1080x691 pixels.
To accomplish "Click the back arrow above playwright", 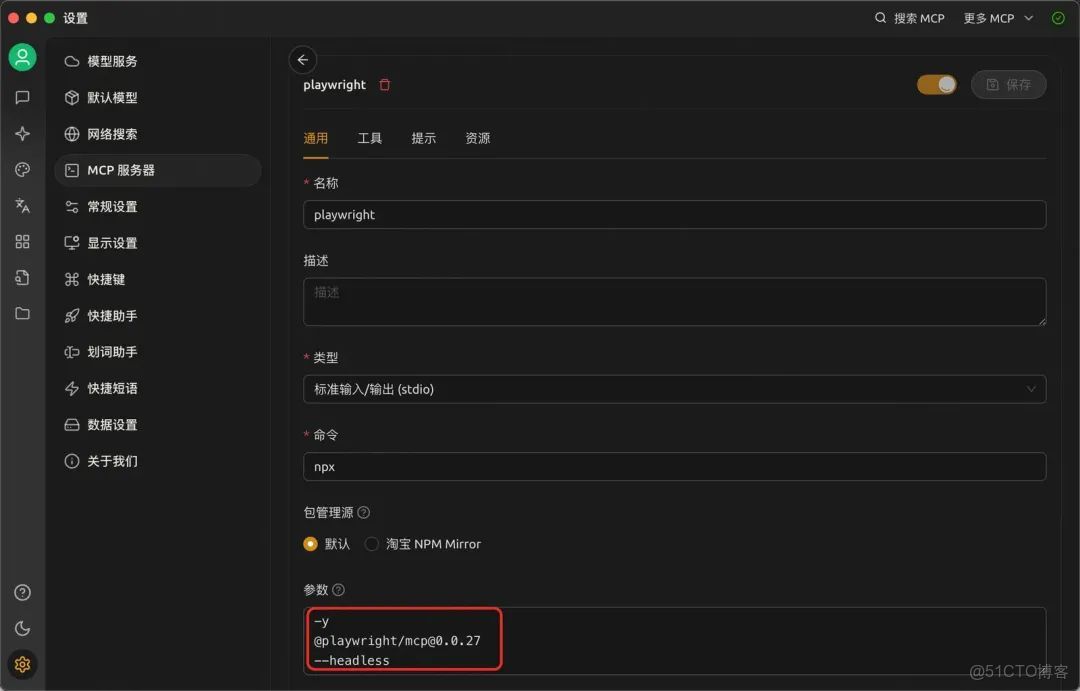I will pos(303,60).
